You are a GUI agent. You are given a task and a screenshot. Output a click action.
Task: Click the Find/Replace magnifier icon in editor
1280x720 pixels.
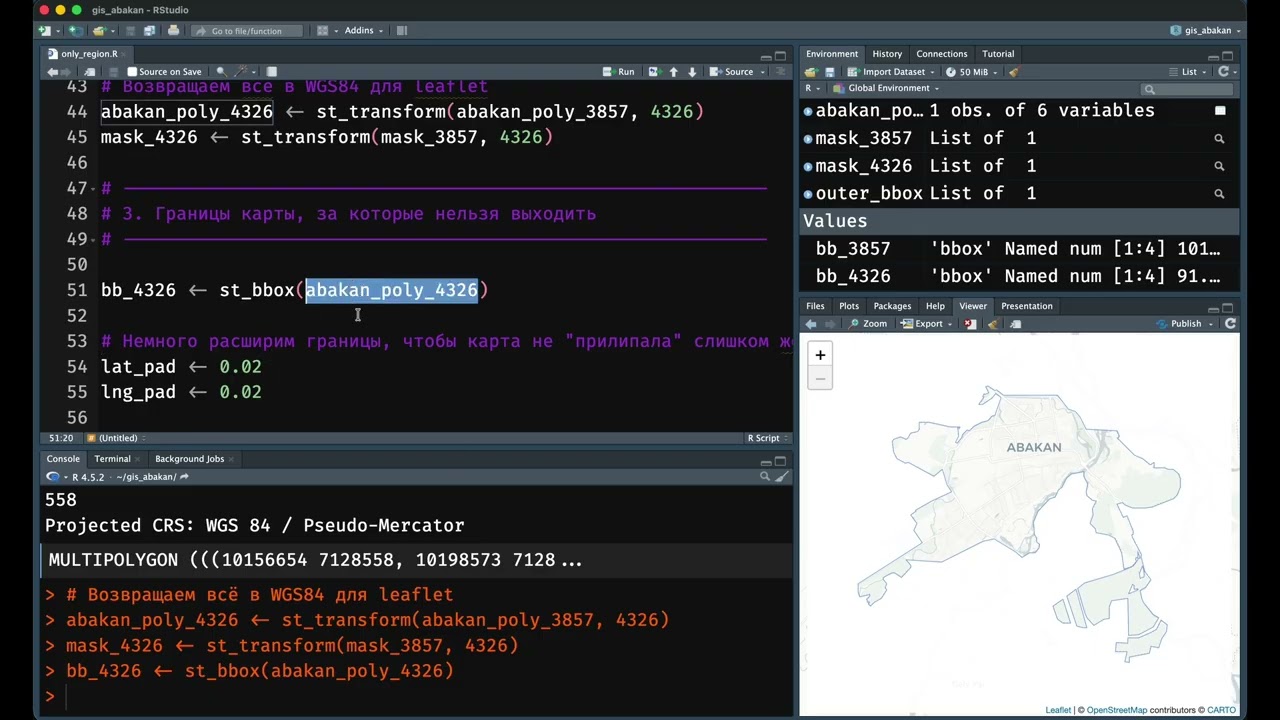coord(221,72)
